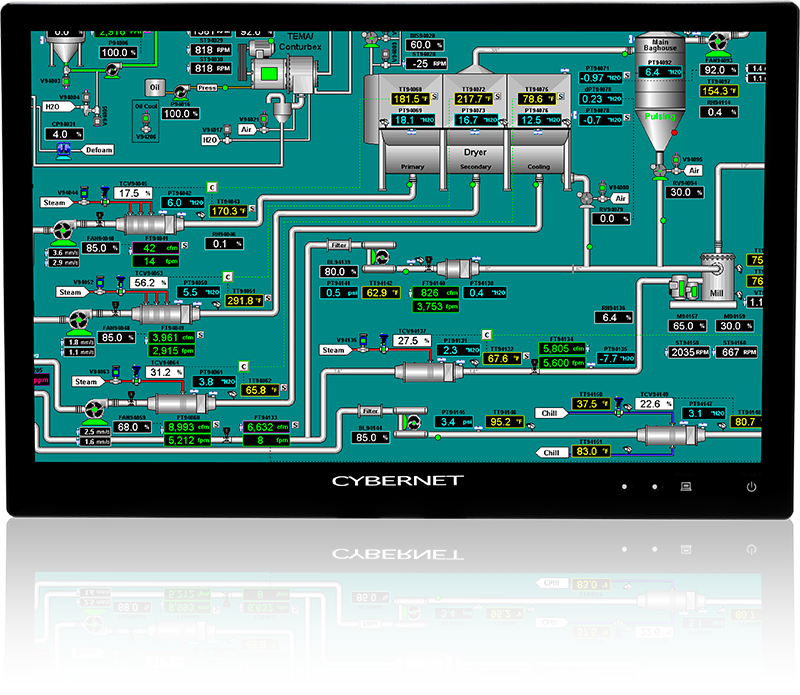Click the blue Defoam pump icon
This screenshot has height=695, width=800.
(x=64, y=150)
